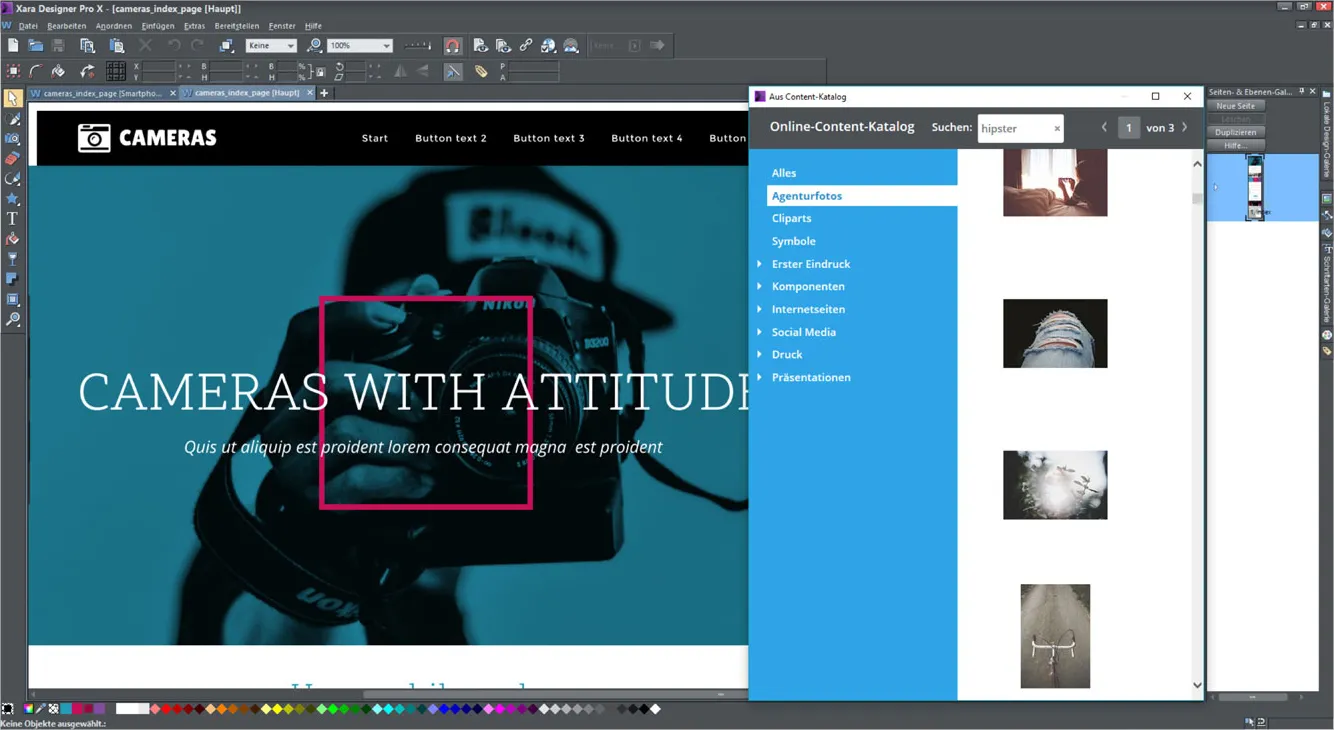Open the Keine dropdown in the toolbar
Image resolution: width=1334 pixels, height=730 pixels.
point(270,45)
